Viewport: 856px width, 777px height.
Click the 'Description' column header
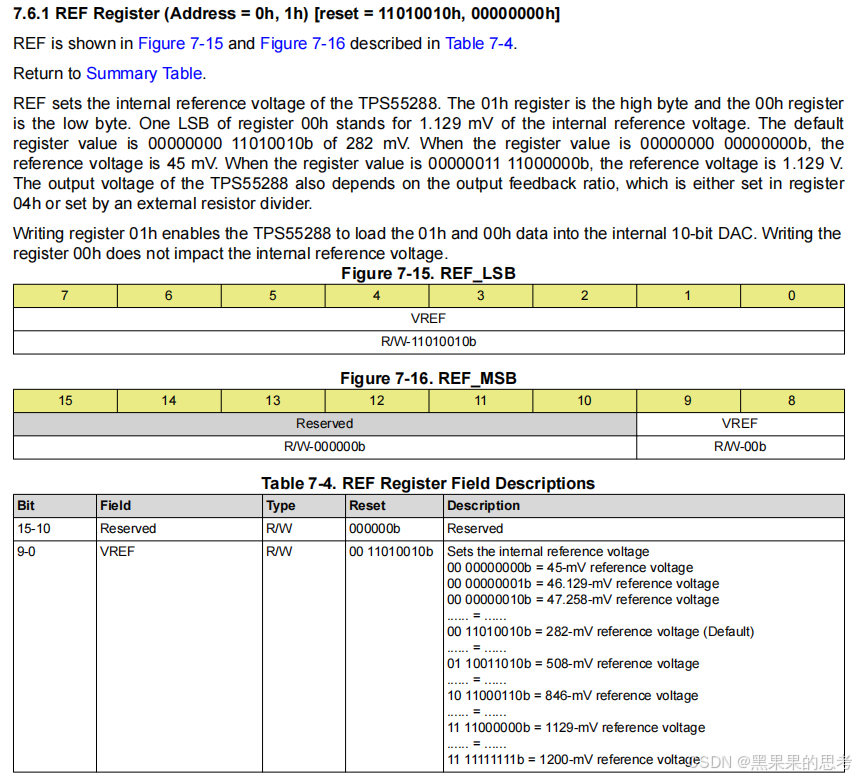tap(644, 506)
